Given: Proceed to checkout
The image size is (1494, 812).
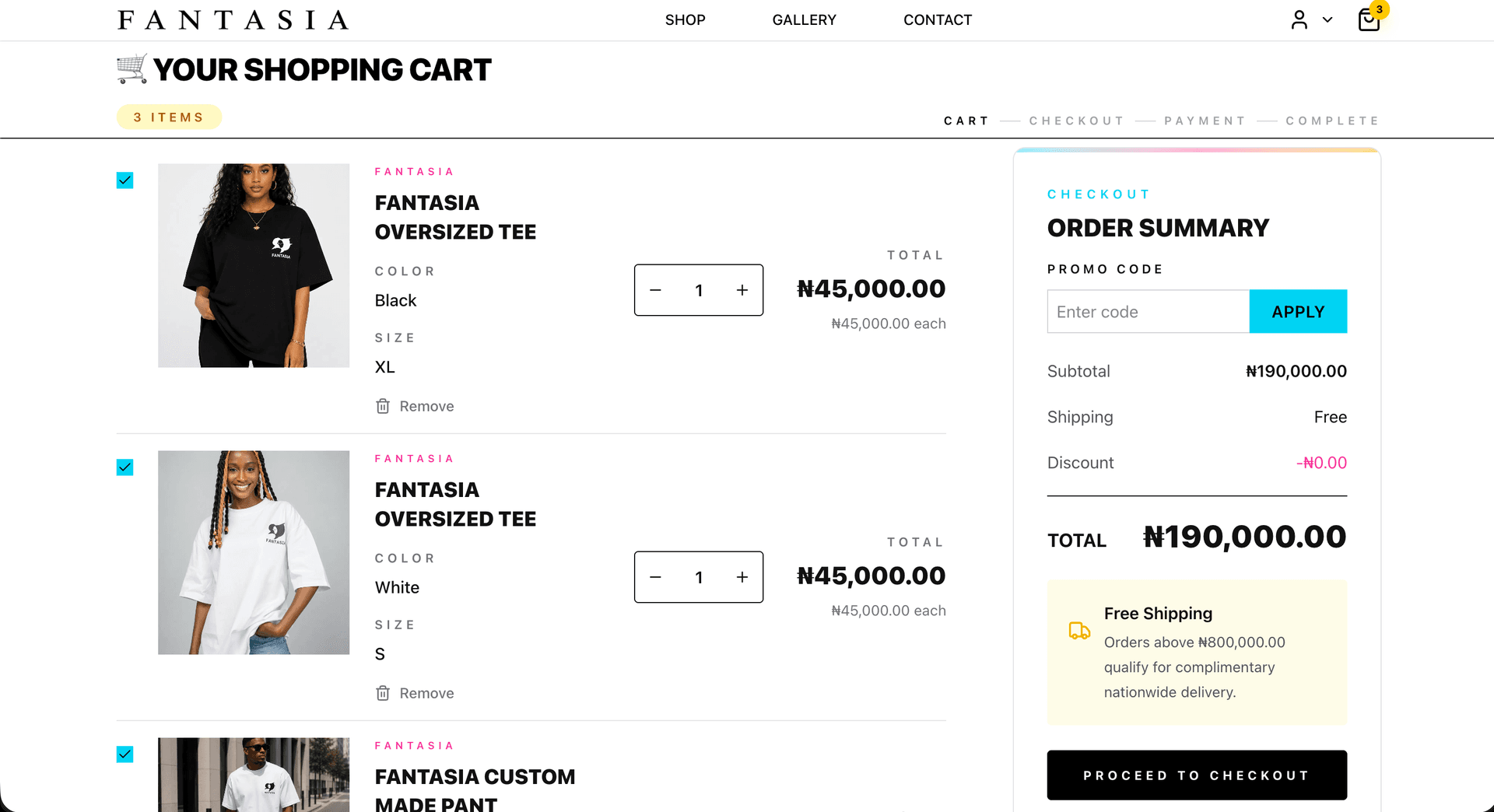Looking at the screenshot, I should click(x=1197, y=775).
